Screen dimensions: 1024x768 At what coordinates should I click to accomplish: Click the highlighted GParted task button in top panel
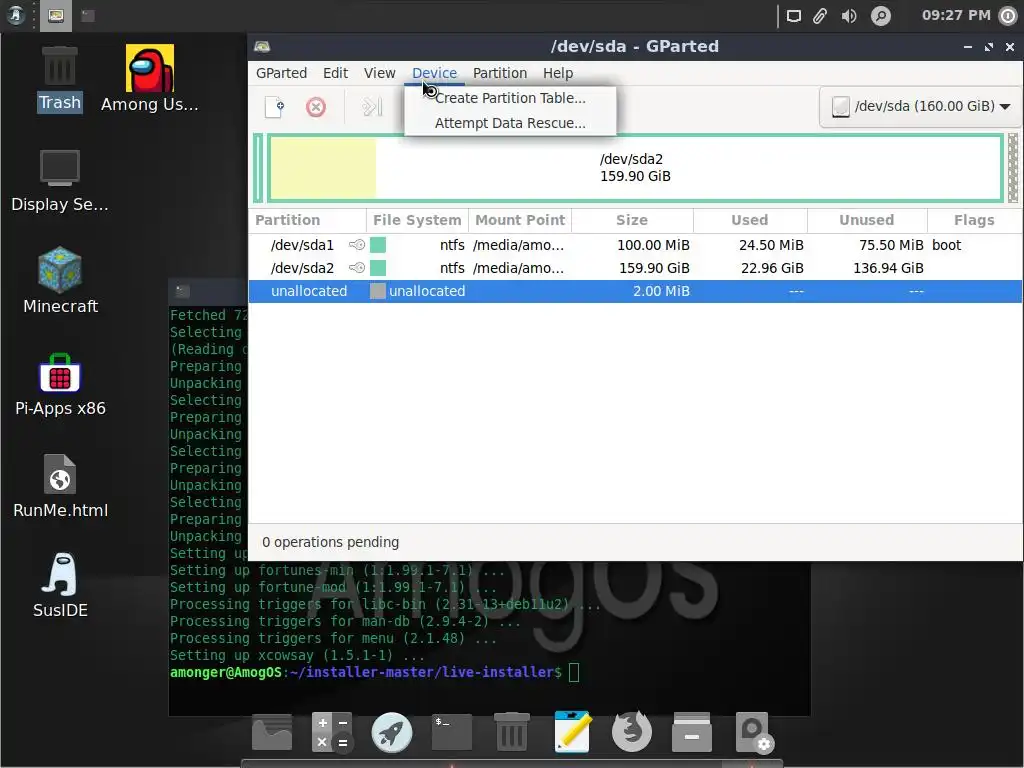click(x=56, y=16)
